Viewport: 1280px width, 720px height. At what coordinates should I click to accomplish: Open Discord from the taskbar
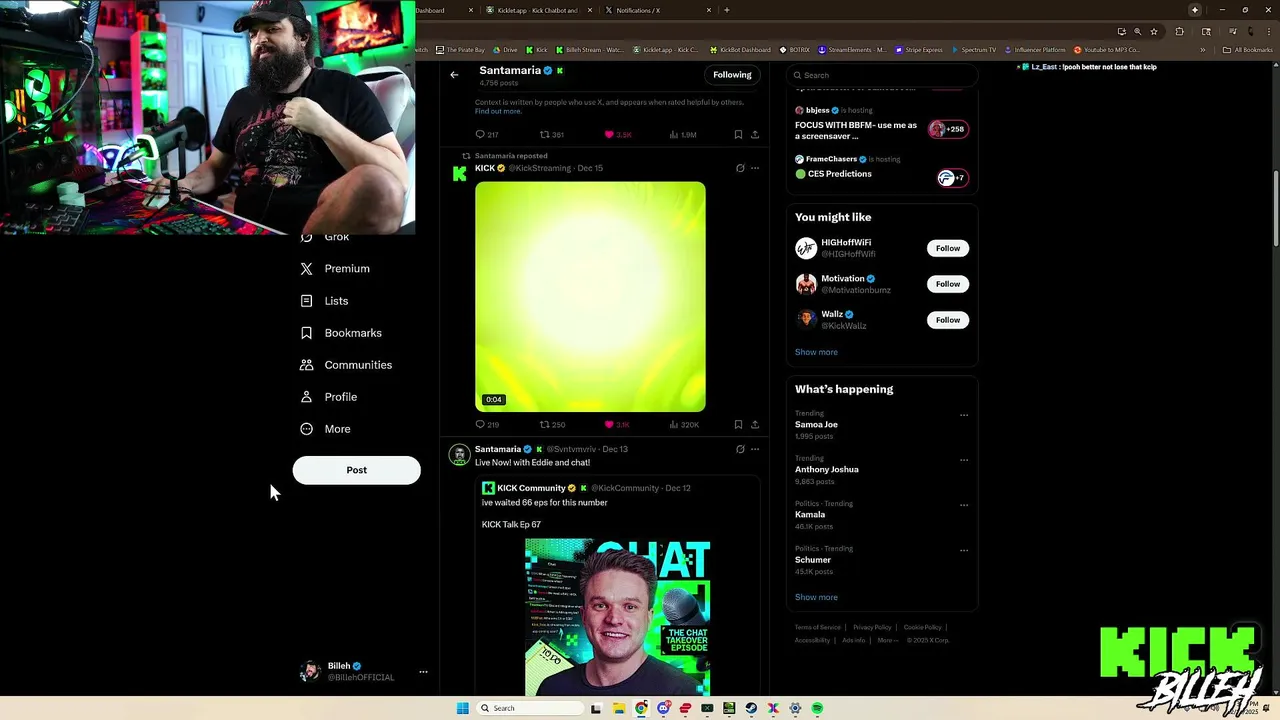coord(663,708)
